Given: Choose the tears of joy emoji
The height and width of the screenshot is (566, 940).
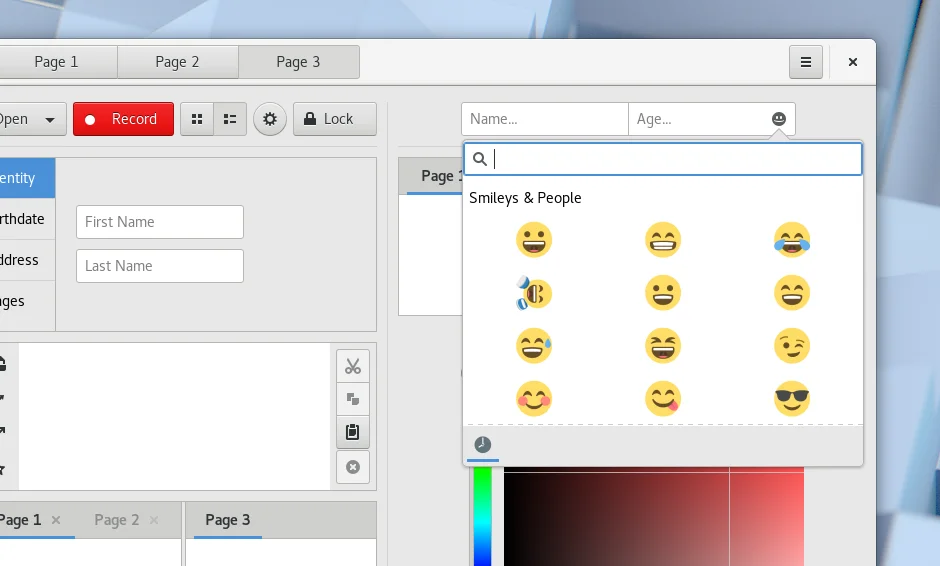Looking at the screenshot, I should [x=792, y=240].
